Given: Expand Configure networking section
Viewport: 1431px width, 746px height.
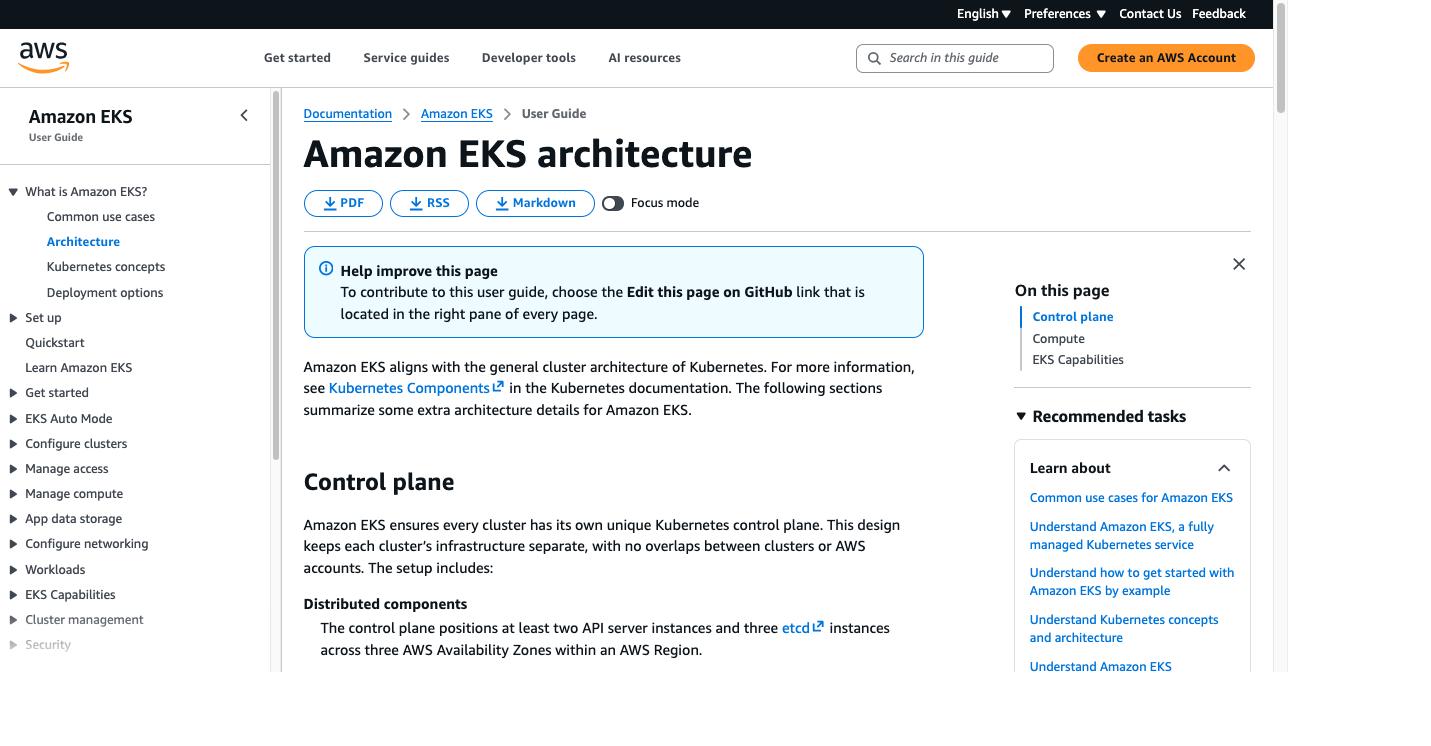Looking at the screenshot, I should click(13, 544).
